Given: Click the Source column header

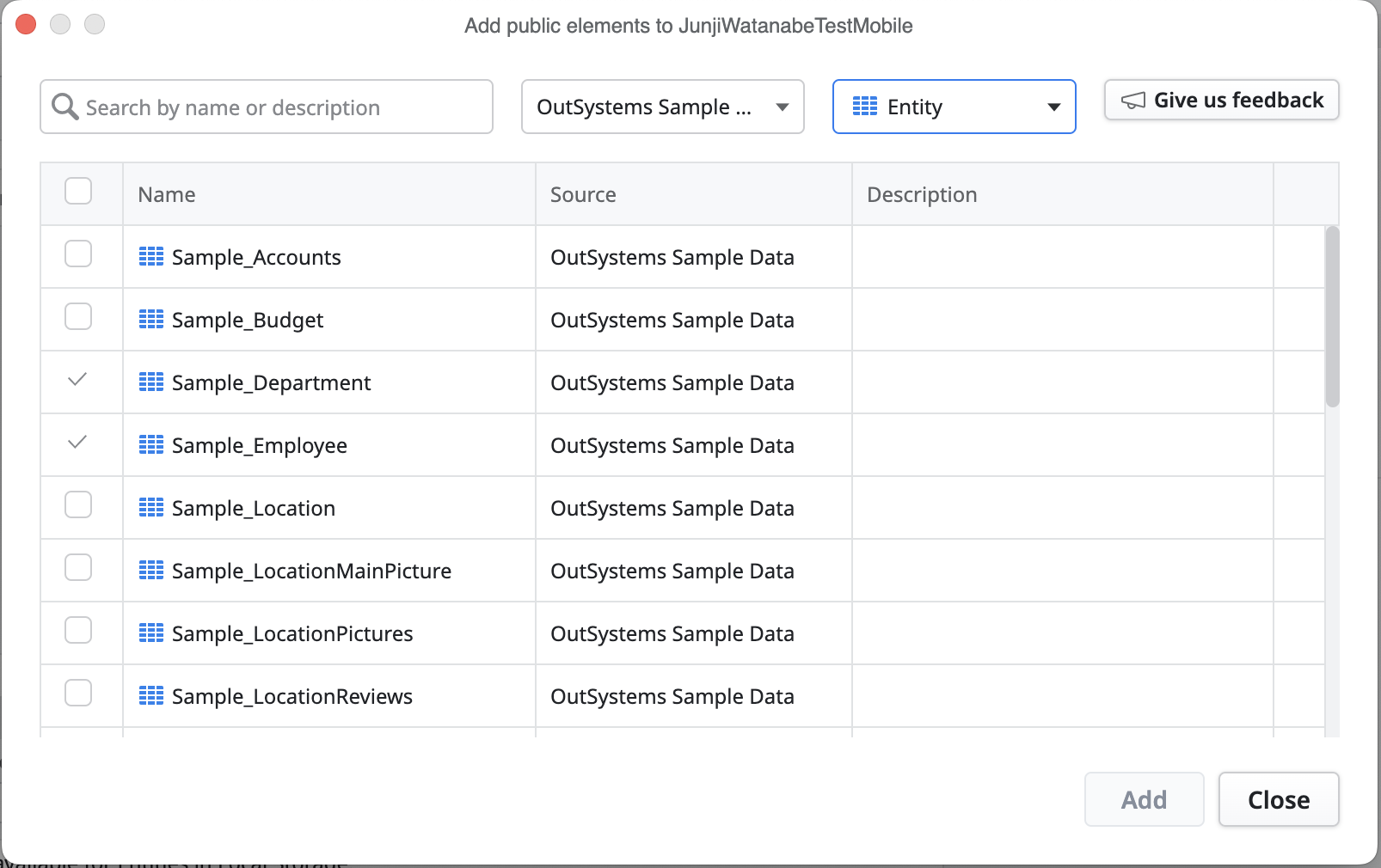Looking at the screenshot, I should tap(583, 195).
